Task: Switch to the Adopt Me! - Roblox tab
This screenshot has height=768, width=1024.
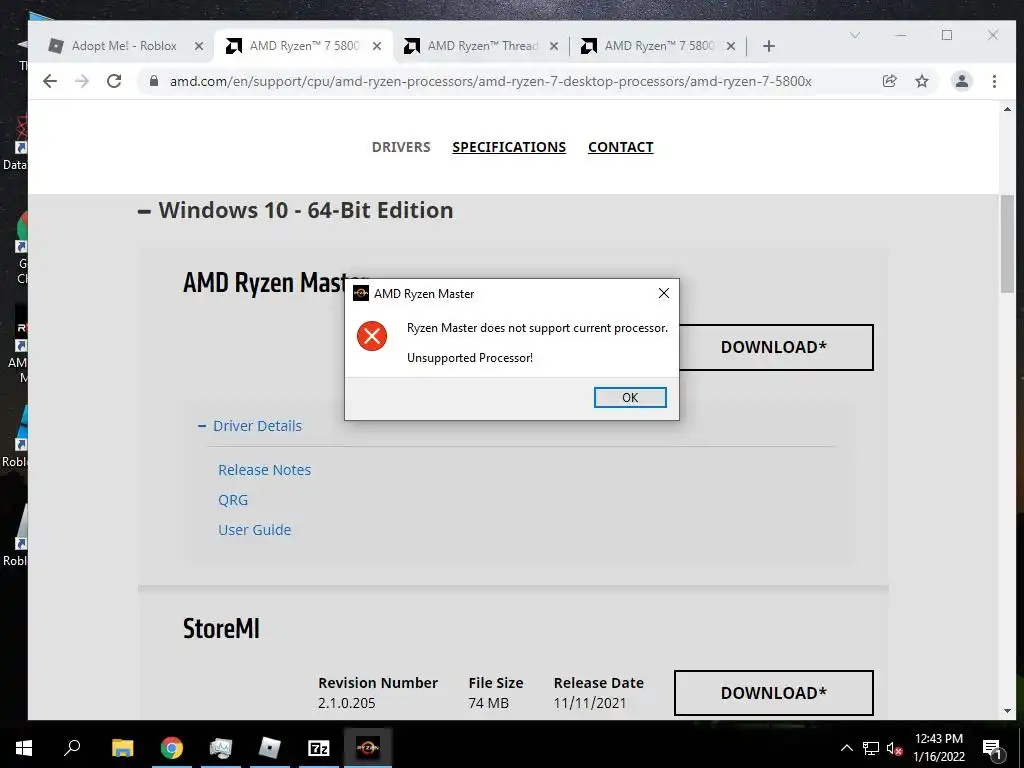Action: (124, 46)
